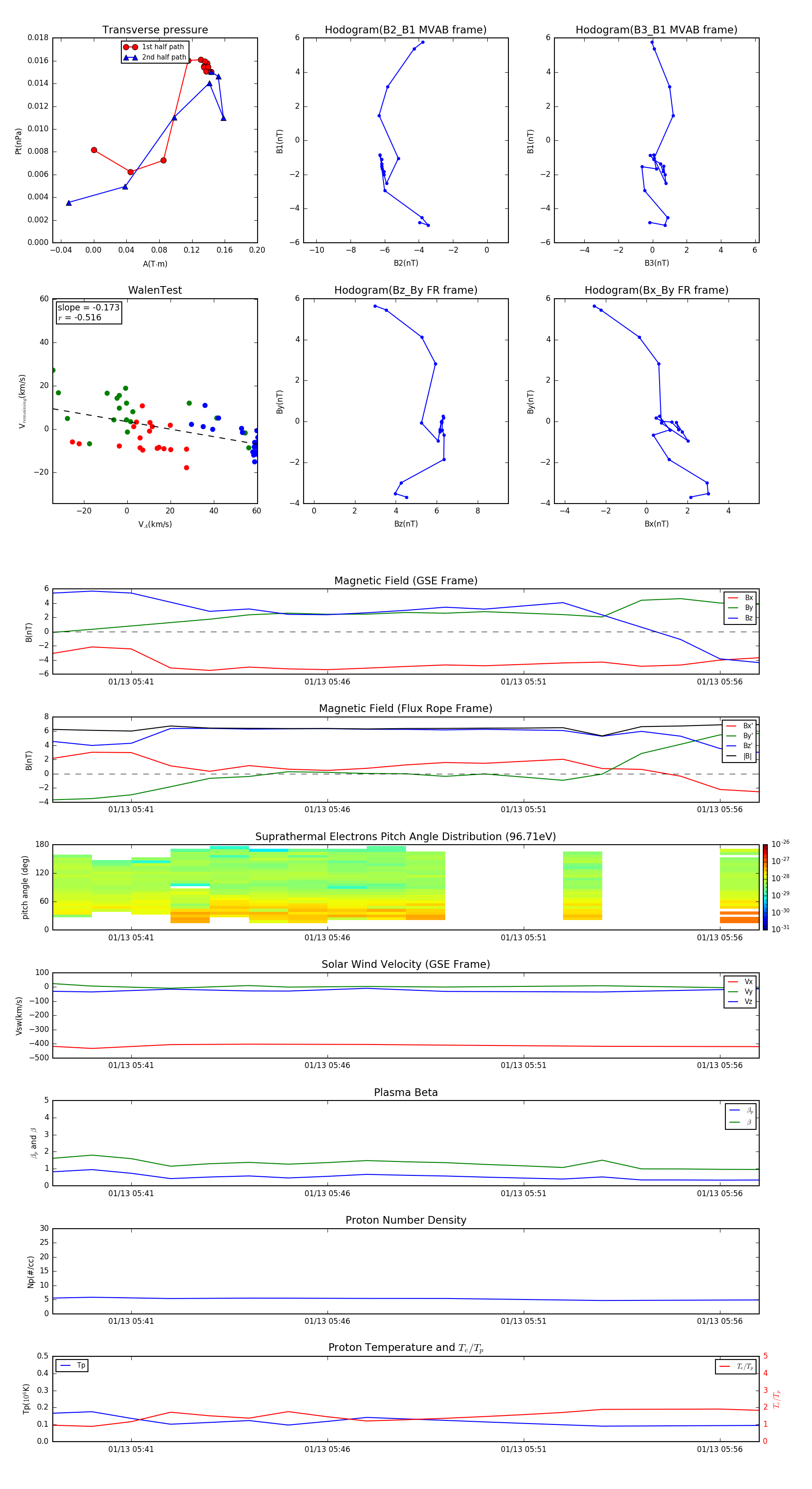Screen dimensions: 812x1489
Task: Click the lowest blue triangle in Transverse pressure plot
Action: click(x=69, y=203)
